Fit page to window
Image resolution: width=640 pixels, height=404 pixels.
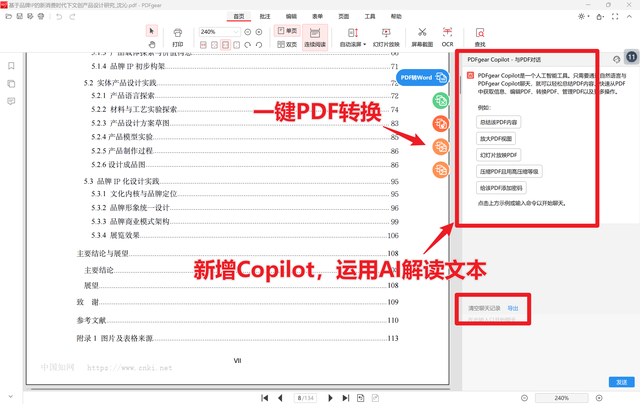[214, 45]
